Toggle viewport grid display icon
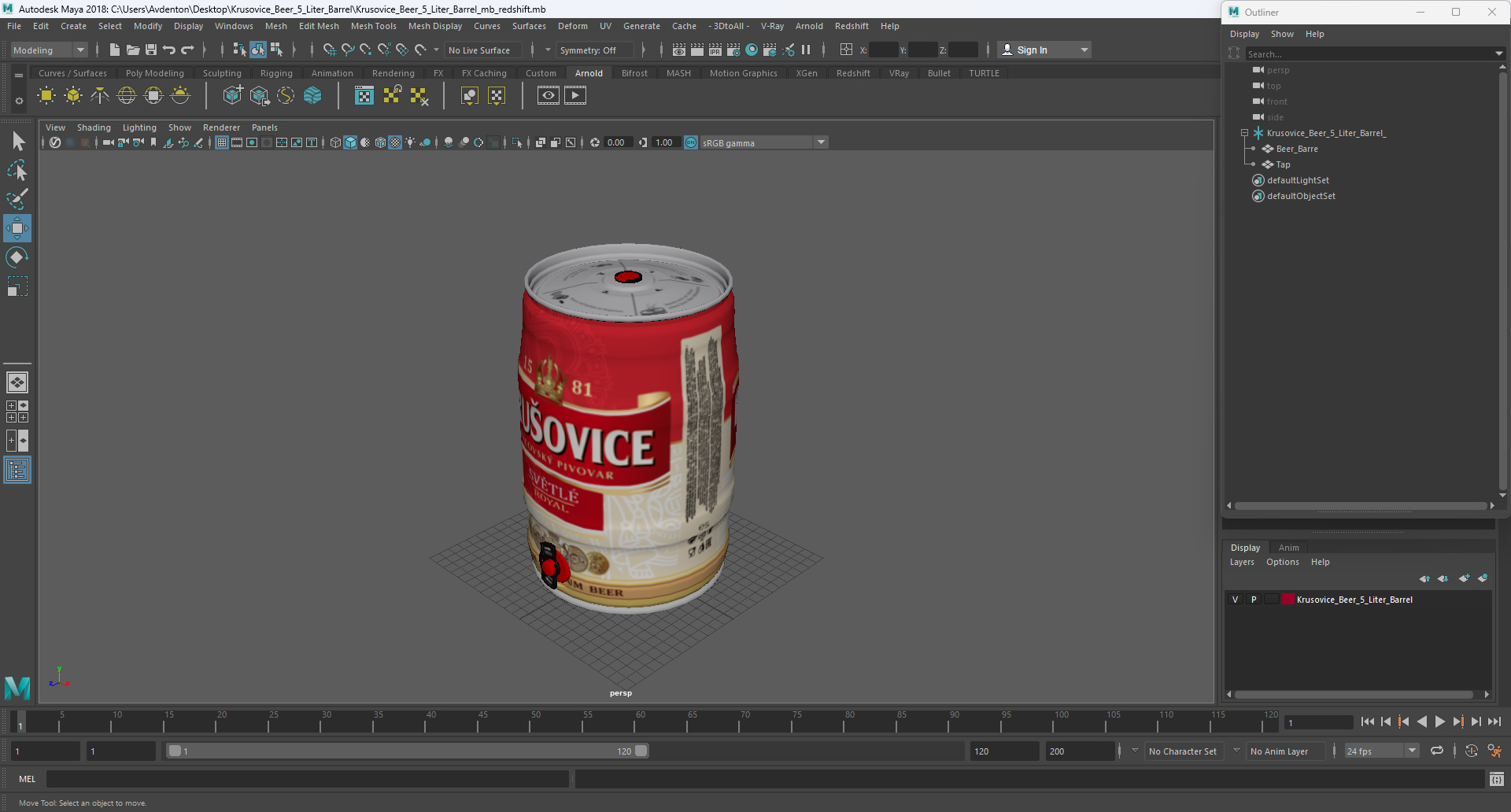1511x812 pixels. coord(222,142)
